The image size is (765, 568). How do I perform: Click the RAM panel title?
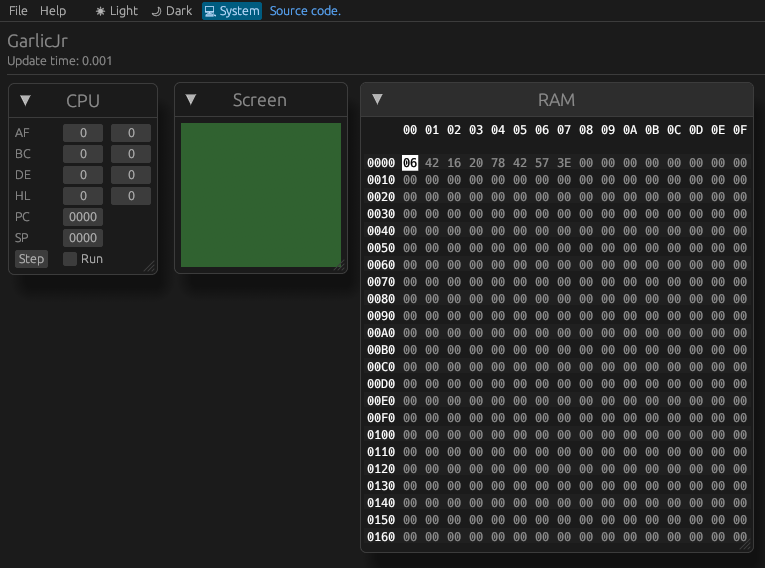click(x=556, y=100)
